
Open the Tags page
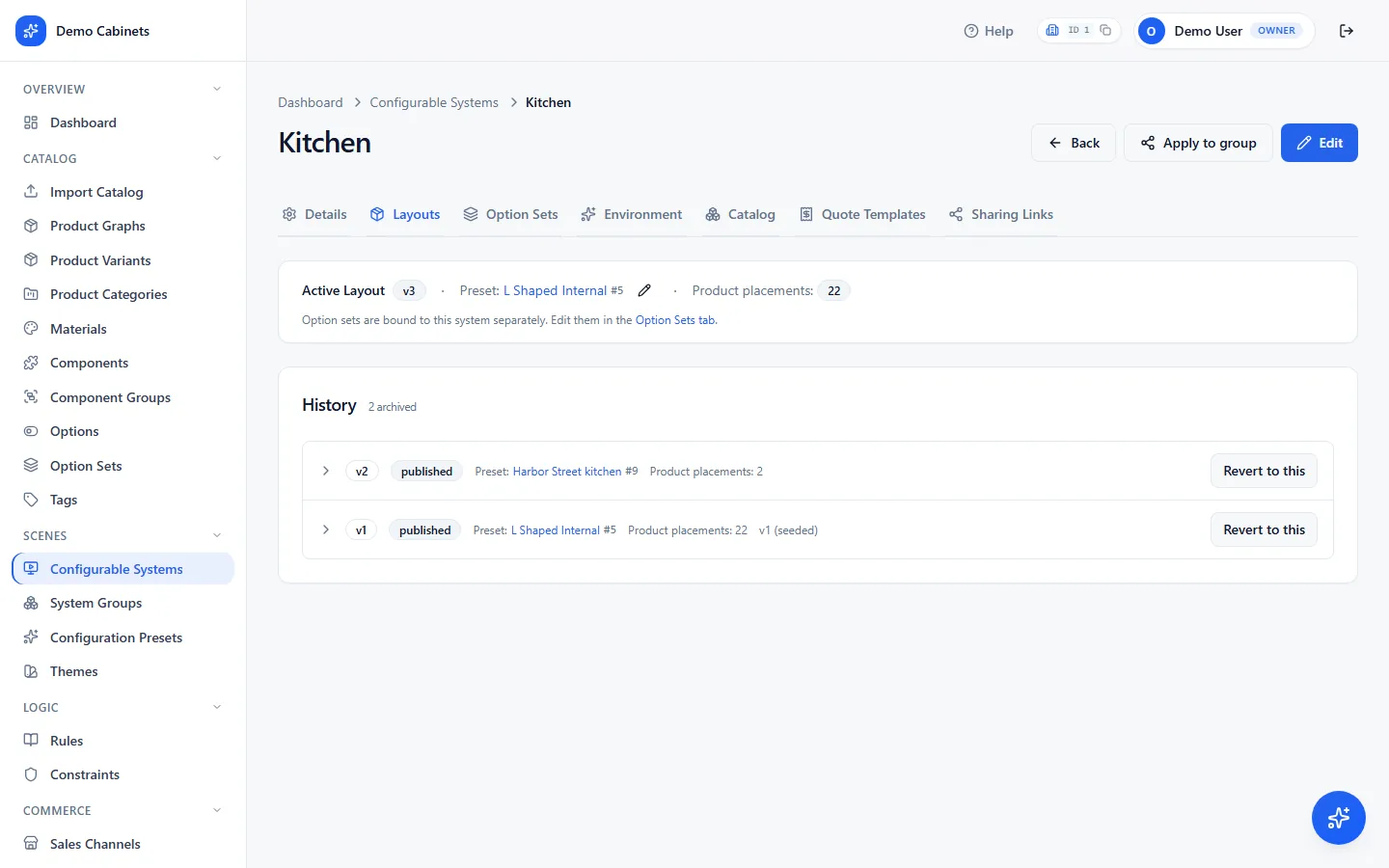[123, 500]
